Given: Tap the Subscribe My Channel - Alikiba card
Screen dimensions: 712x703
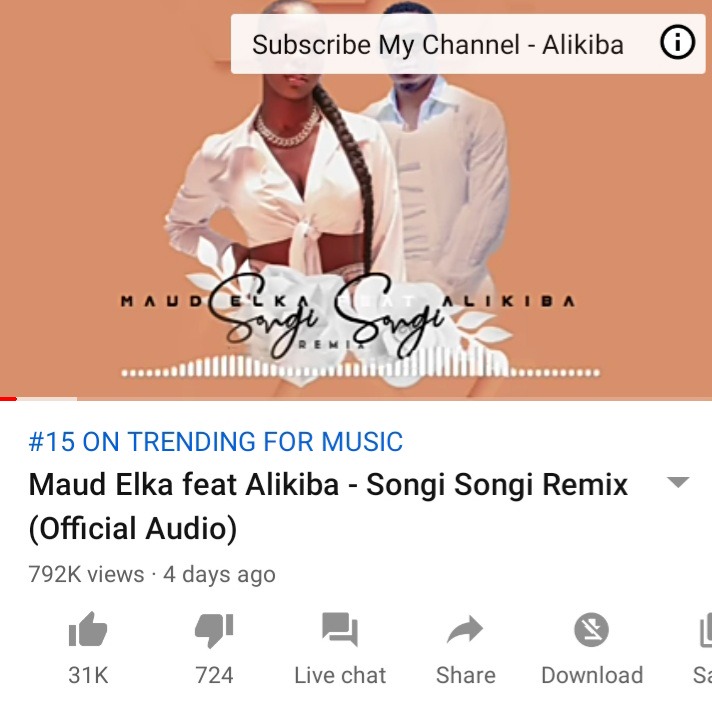Looking at the screenshot, I should (468, 44).
